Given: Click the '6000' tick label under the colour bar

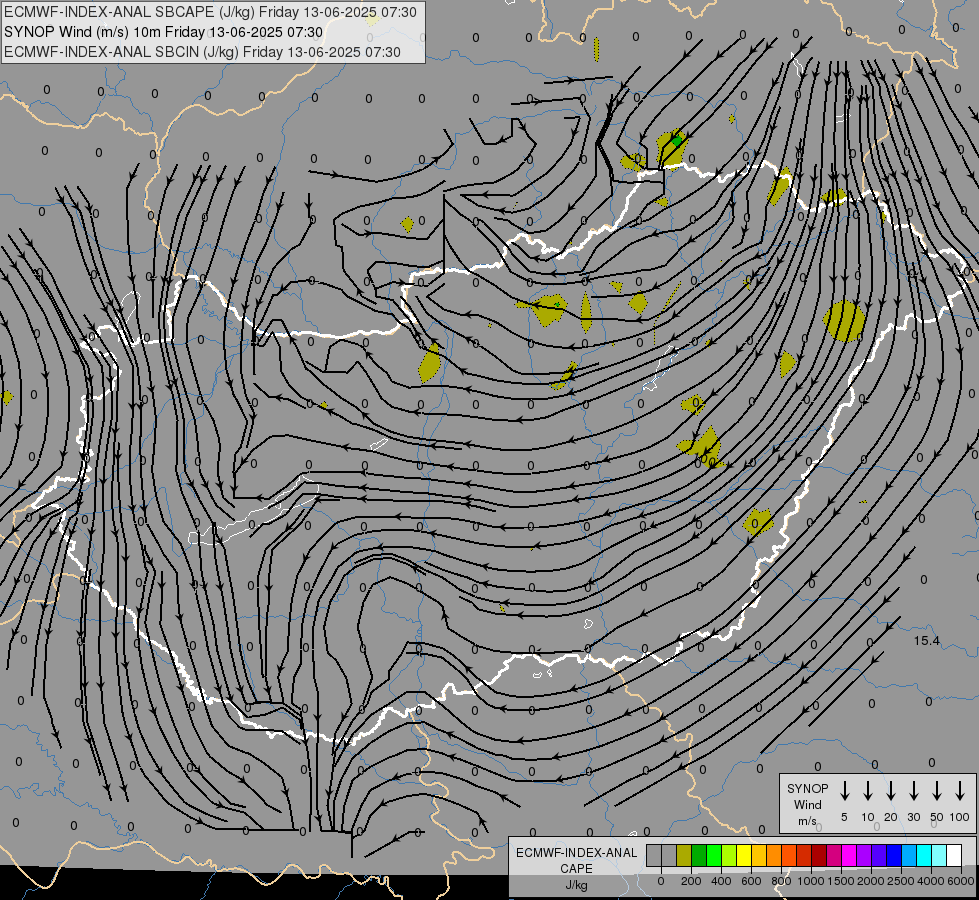Looking at the screenshot, I should click(961, 881).
